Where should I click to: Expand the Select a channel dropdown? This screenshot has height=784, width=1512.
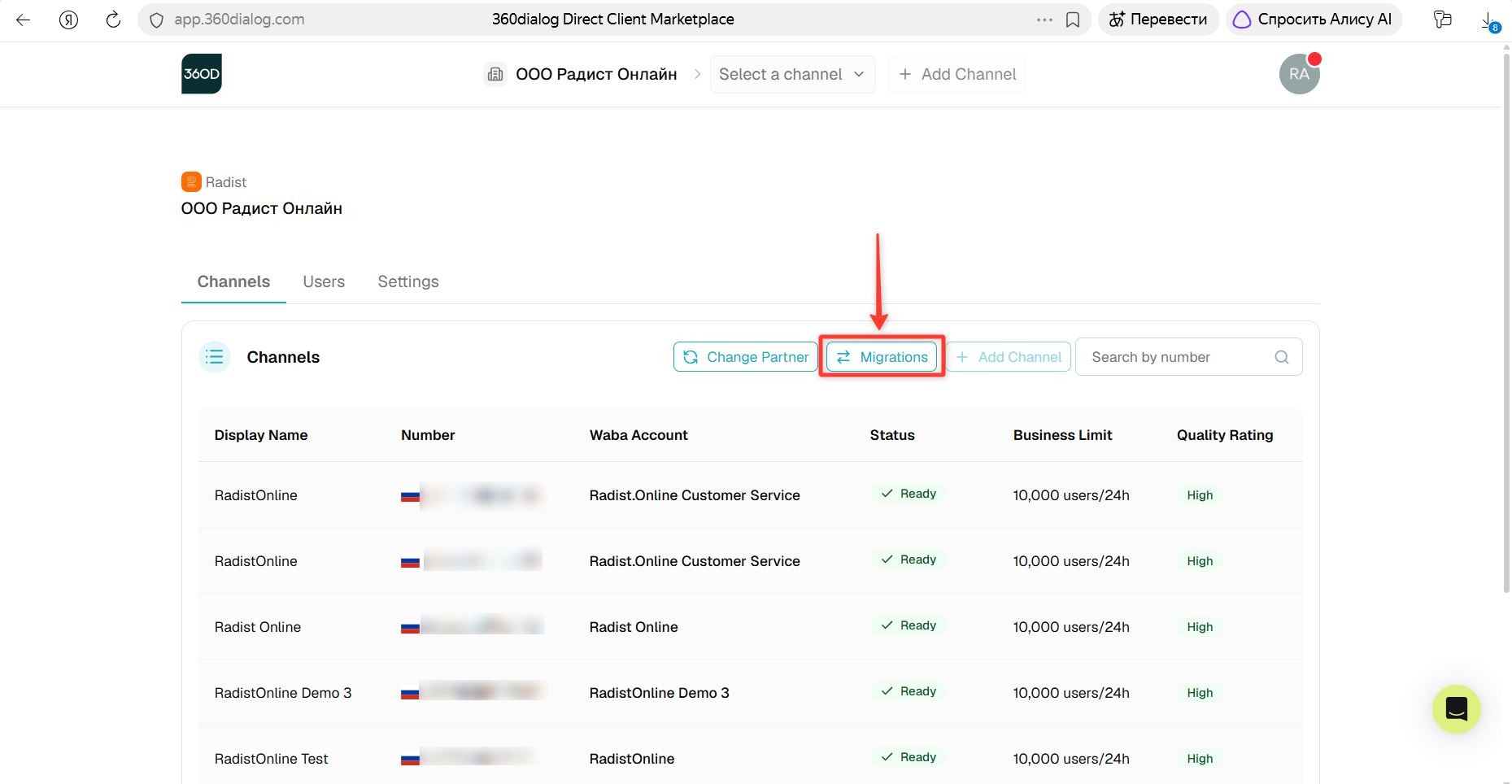(x=793, y=74)
